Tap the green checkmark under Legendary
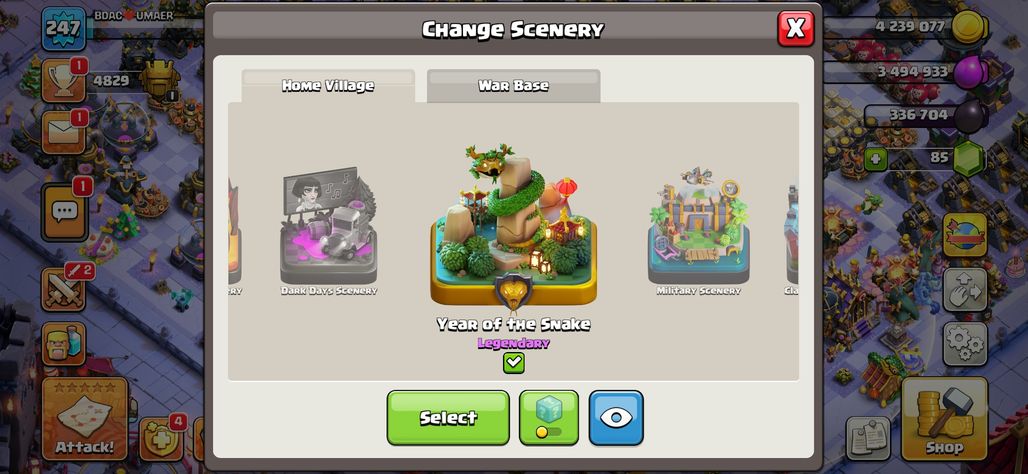Viewport: 1028px width, 474px height. point(513,363)
